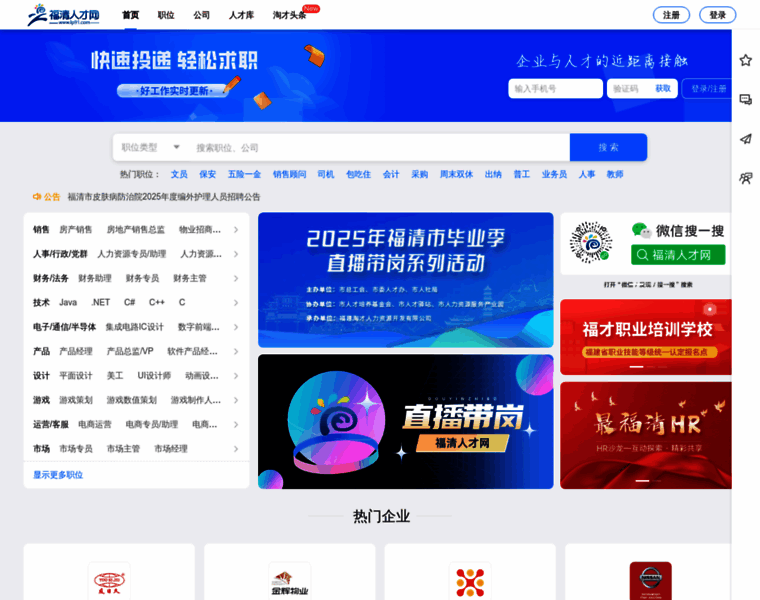760x600 pixels.
Task: Click the 注册 button
Action: point(671,15)
